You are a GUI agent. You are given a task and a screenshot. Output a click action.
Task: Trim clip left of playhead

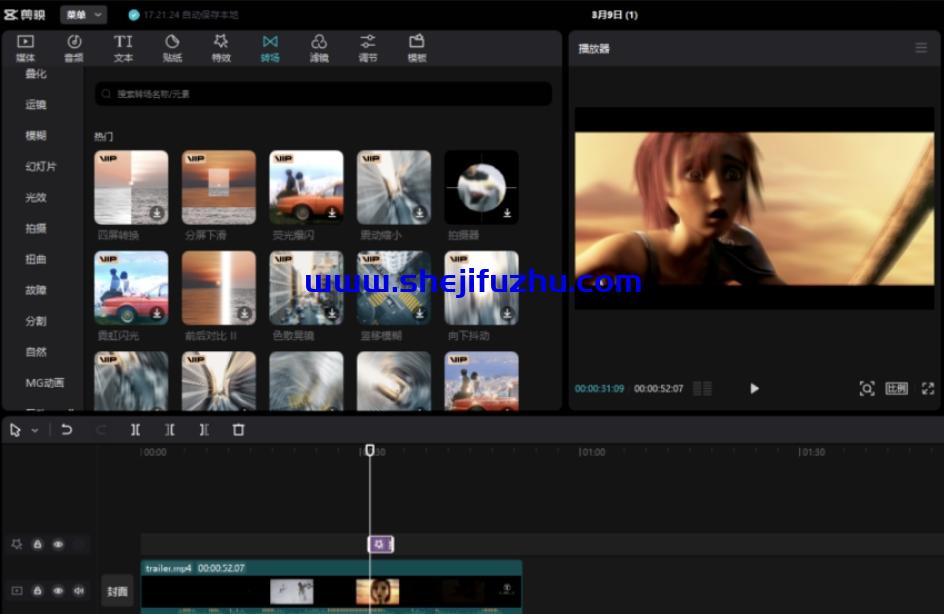170,430
